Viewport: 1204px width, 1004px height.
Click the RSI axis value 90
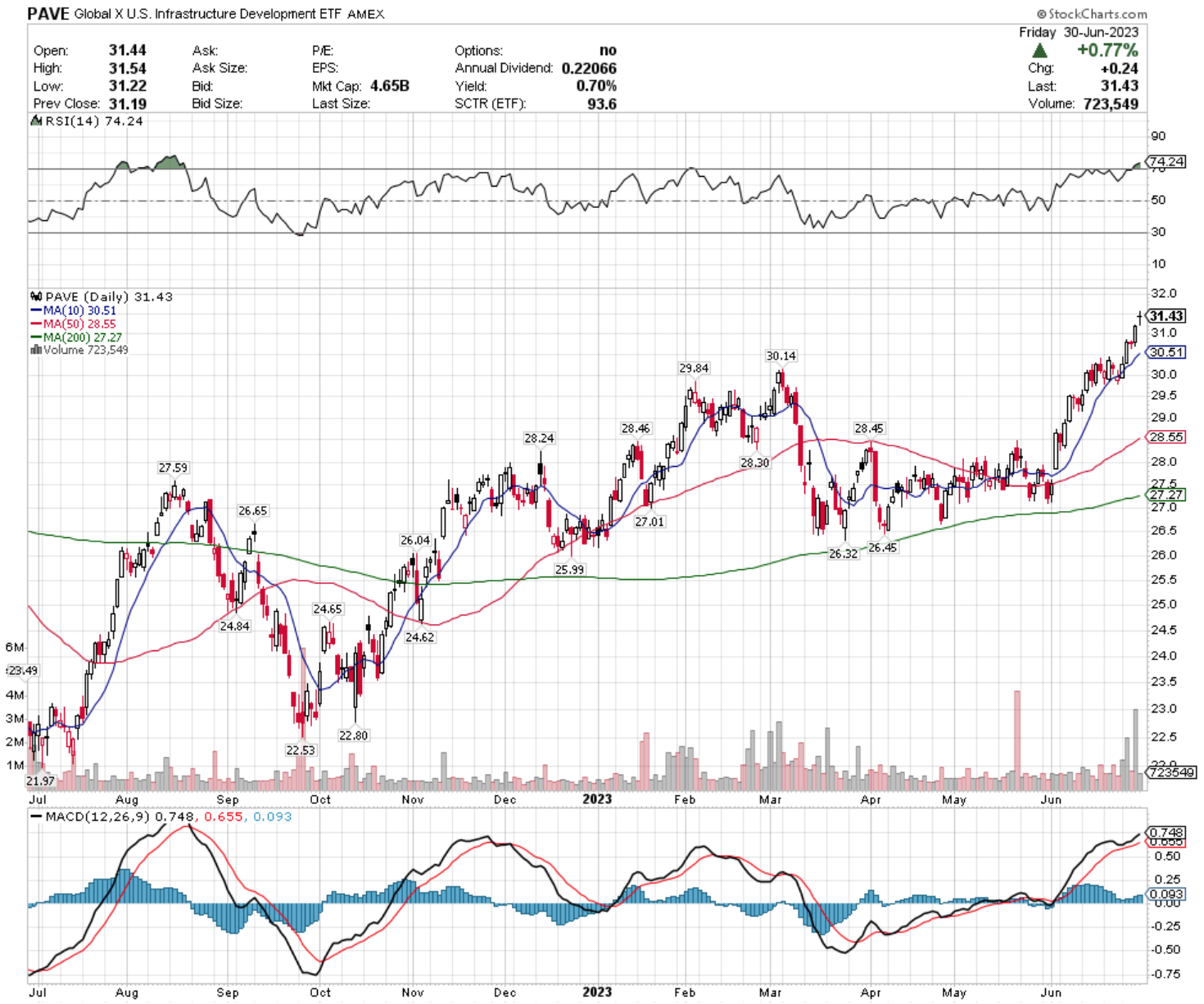click(1158, 136)
